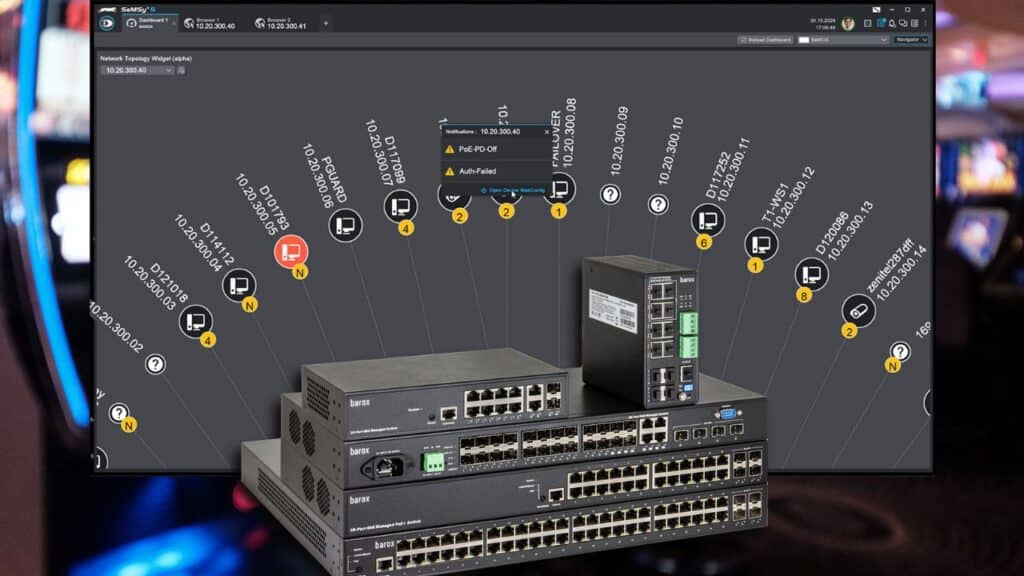Click the red D10793 device node icon
1024x576 pixels.
[x=291, y=251]
